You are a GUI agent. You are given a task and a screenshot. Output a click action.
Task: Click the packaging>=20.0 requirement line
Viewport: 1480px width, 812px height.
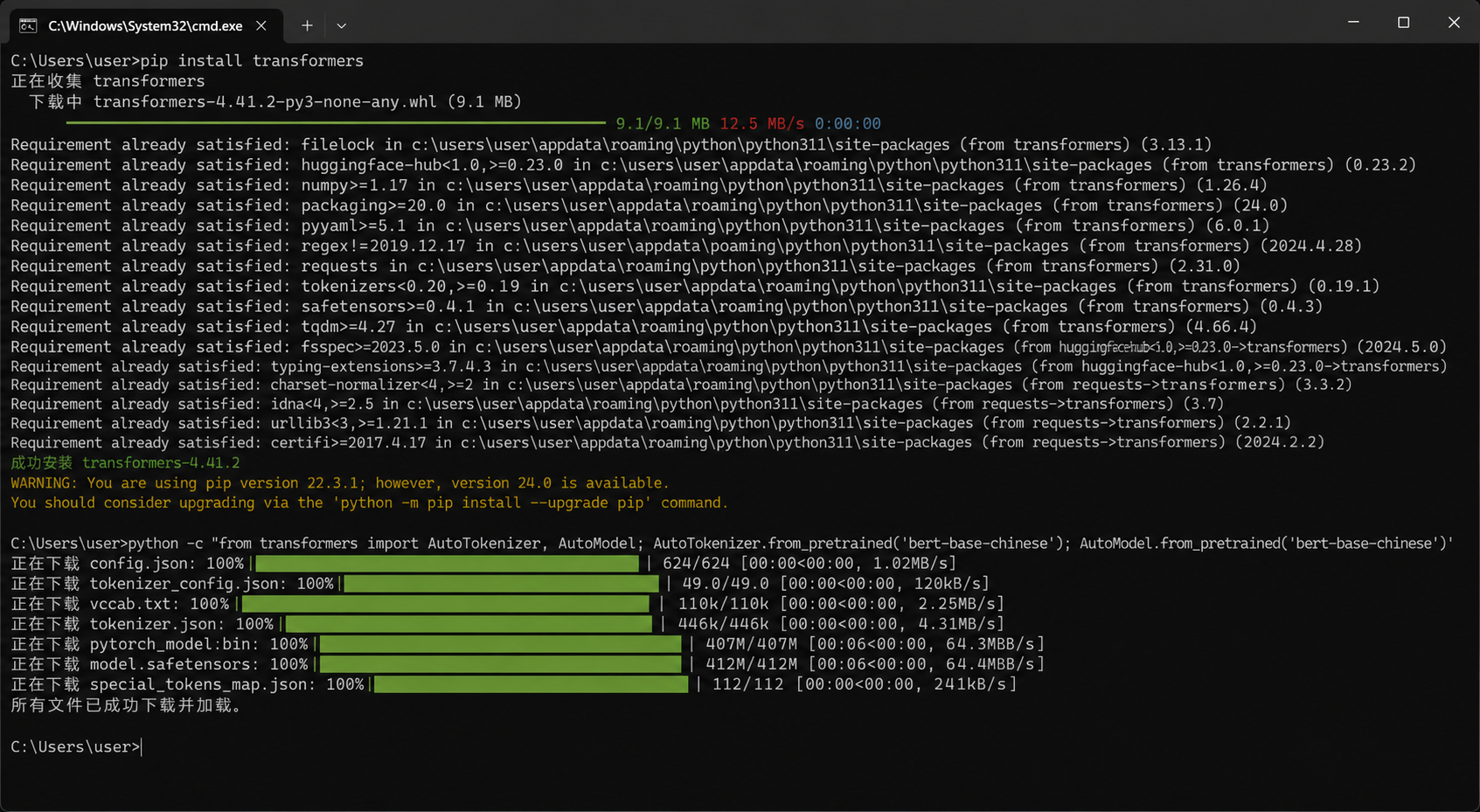650,205
